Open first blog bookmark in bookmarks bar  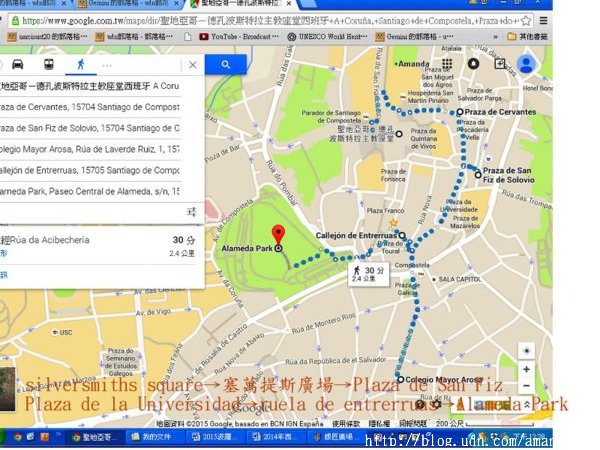48,37
